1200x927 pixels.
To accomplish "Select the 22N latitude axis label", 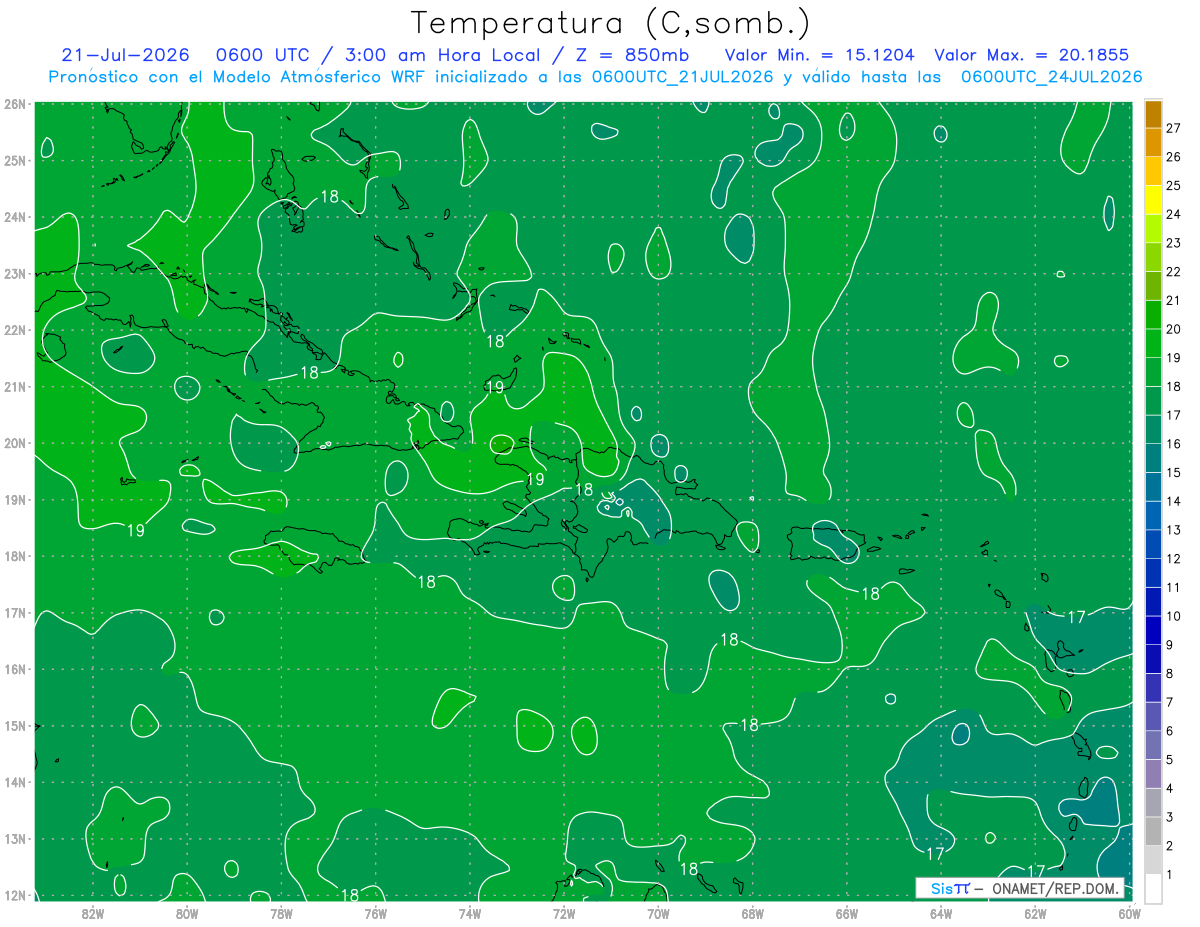I will point(15,330).
